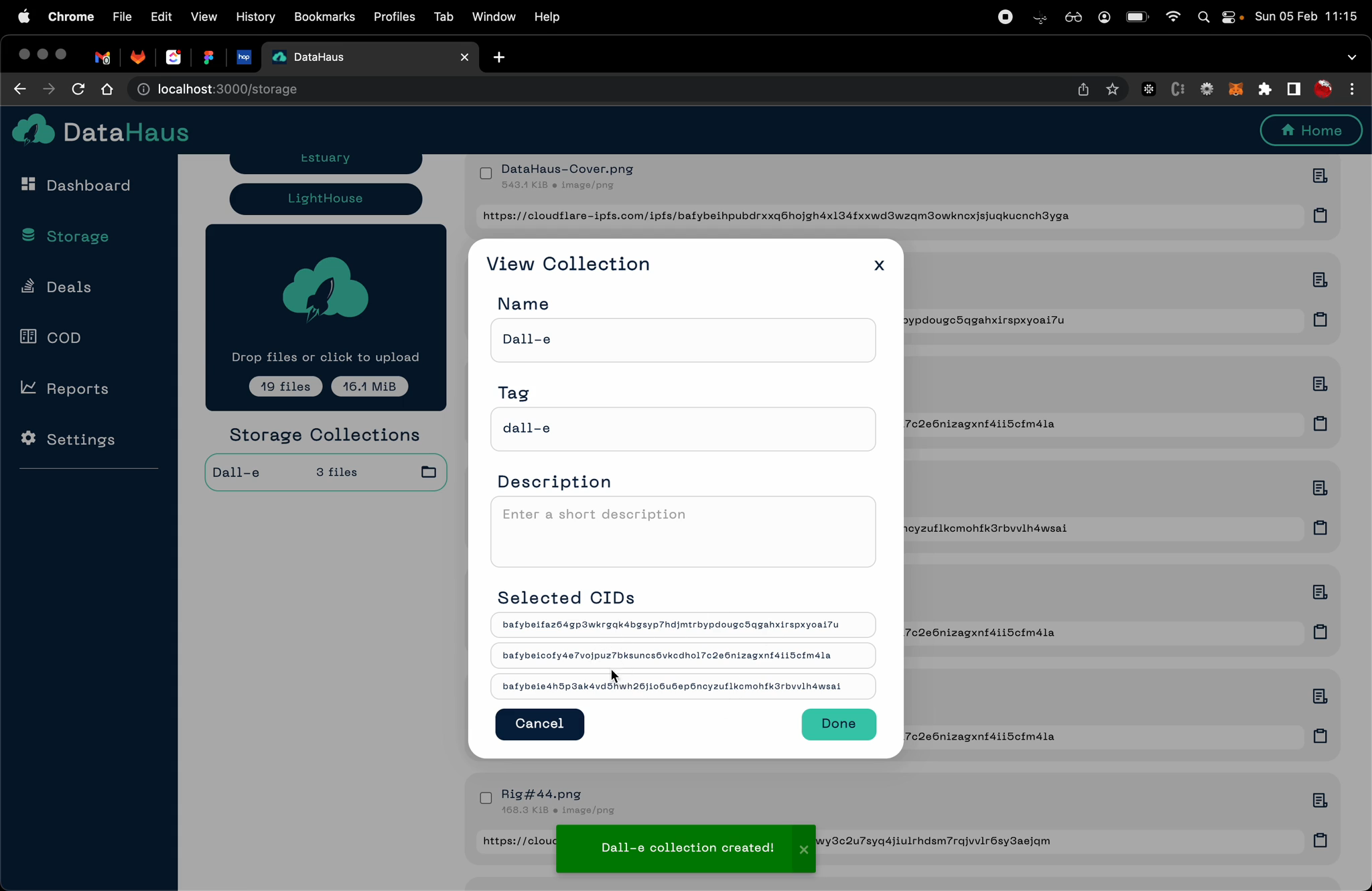
Task: Close the View Collection dialog
Action: tap(879, 265)
